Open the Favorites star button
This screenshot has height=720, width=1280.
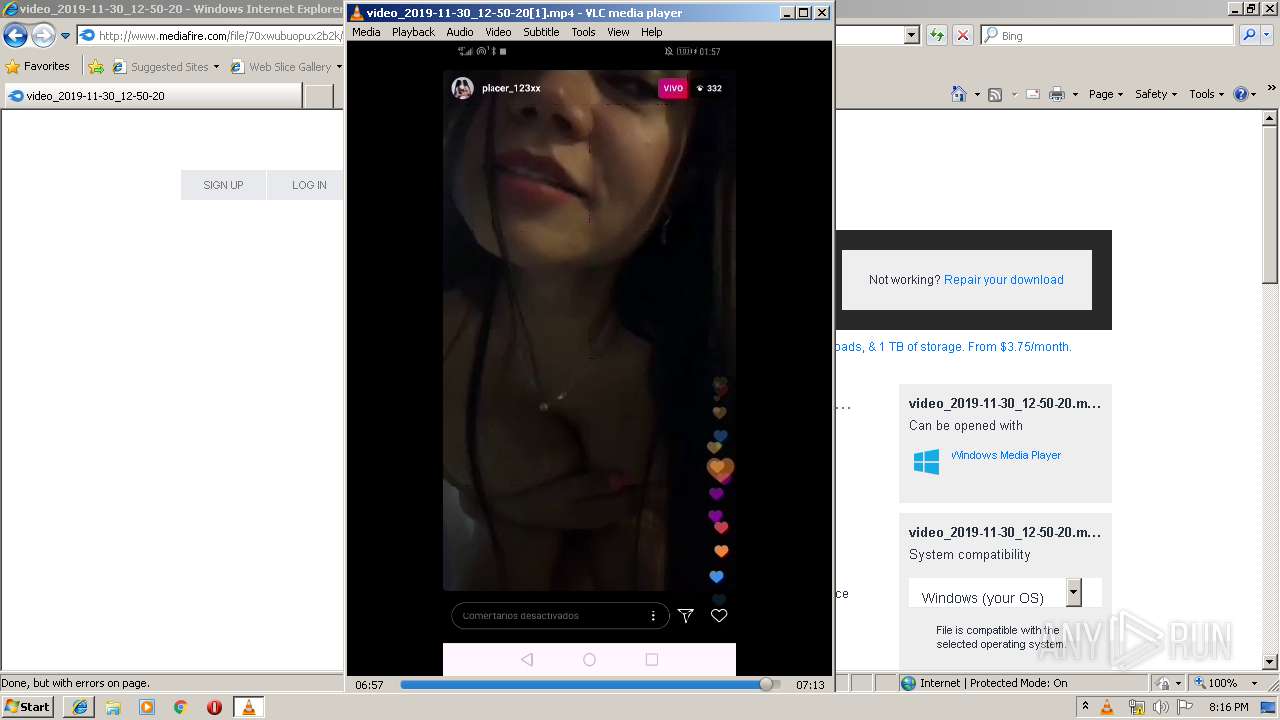click(x=38, y=67)
